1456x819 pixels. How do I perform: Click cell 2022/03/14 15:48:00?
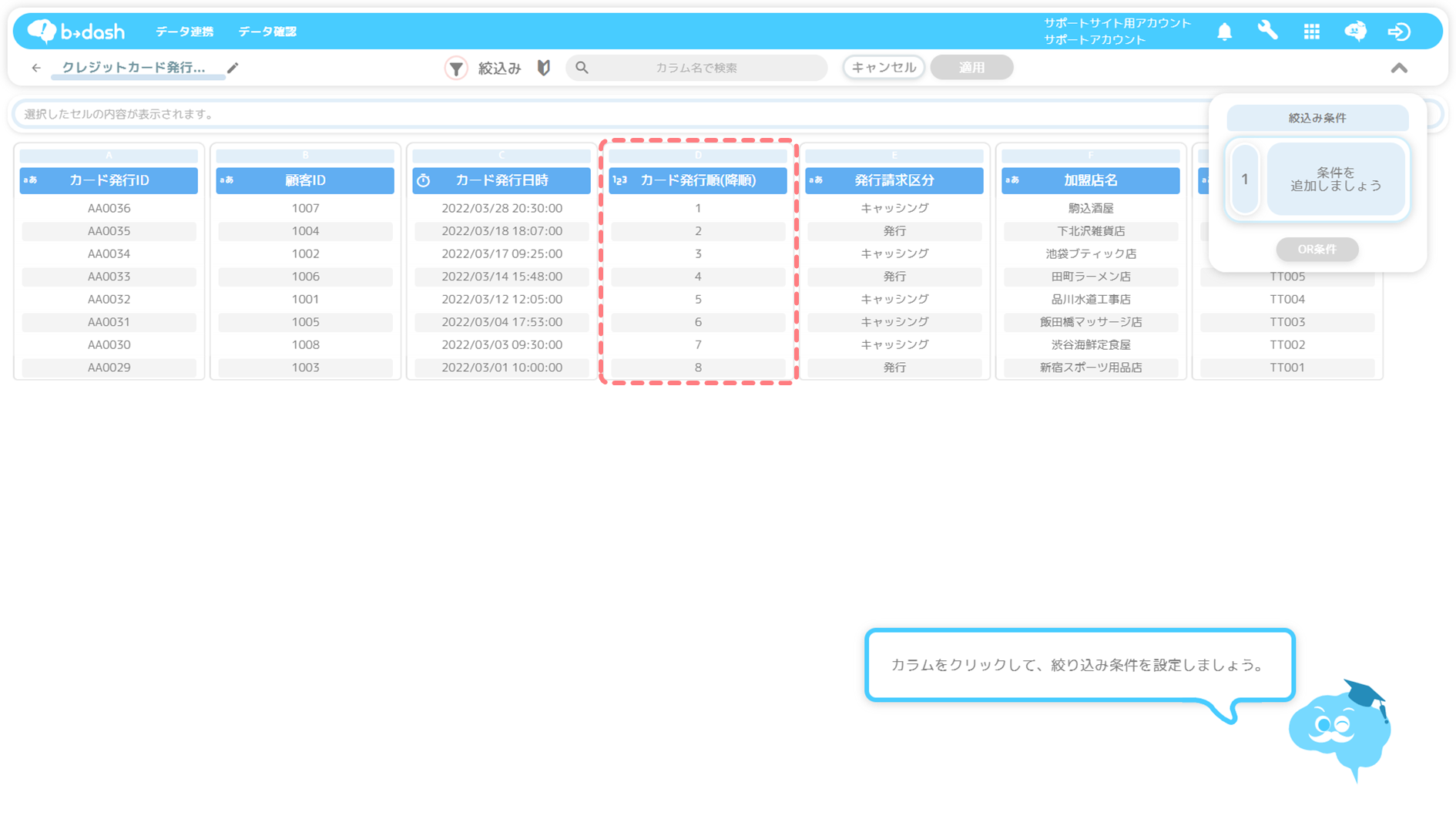point(502,277)
